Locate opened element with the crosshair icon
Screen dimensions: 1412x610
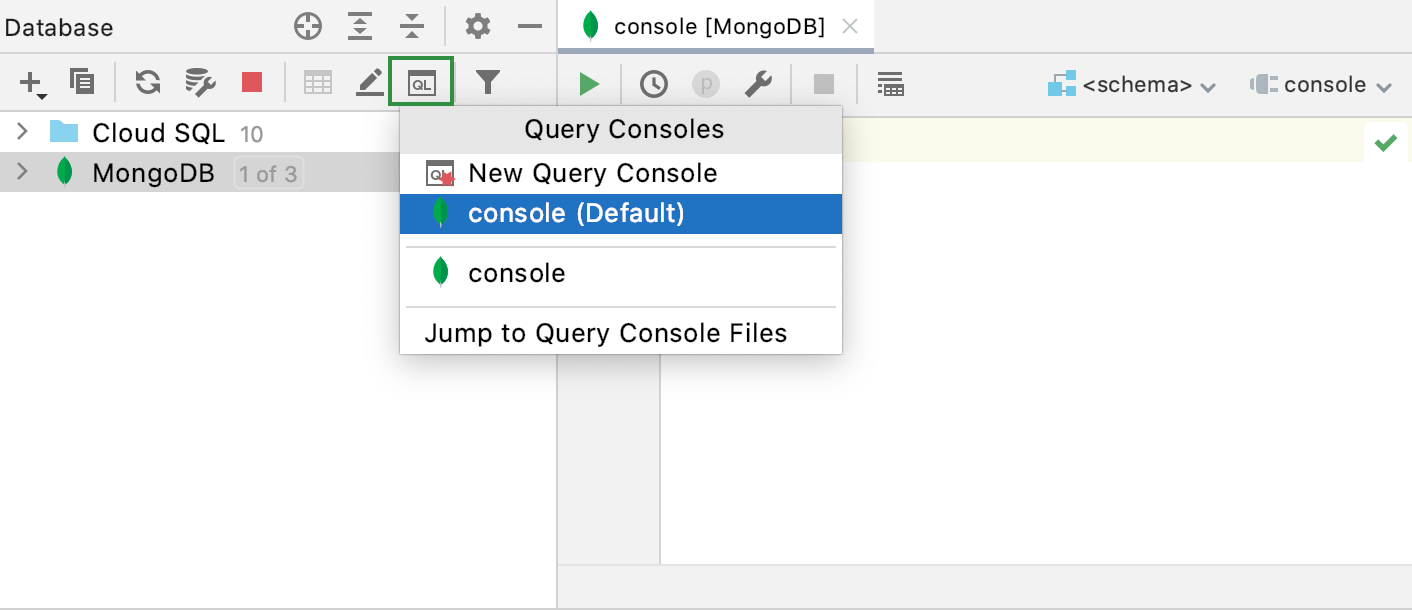[308, 27]
